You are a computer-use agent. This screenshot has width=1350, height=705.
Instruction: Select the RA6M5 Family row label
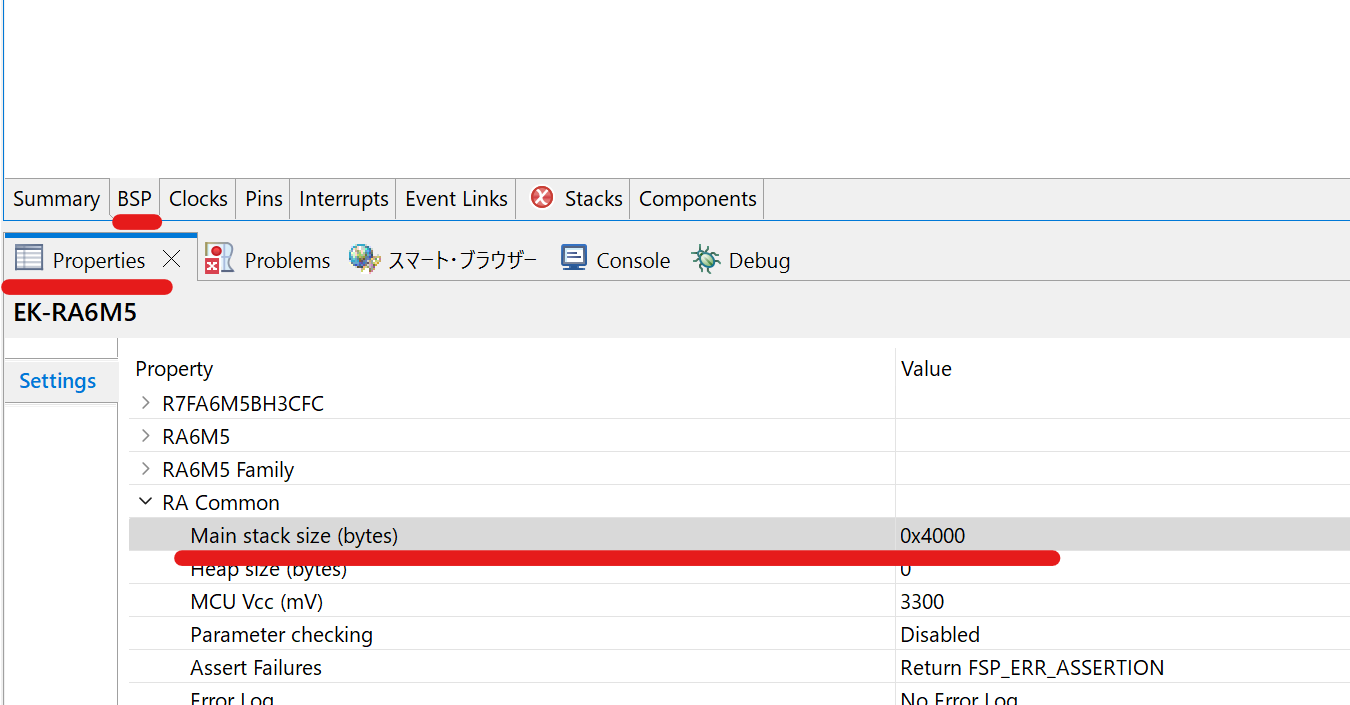(x=228, y=470)
